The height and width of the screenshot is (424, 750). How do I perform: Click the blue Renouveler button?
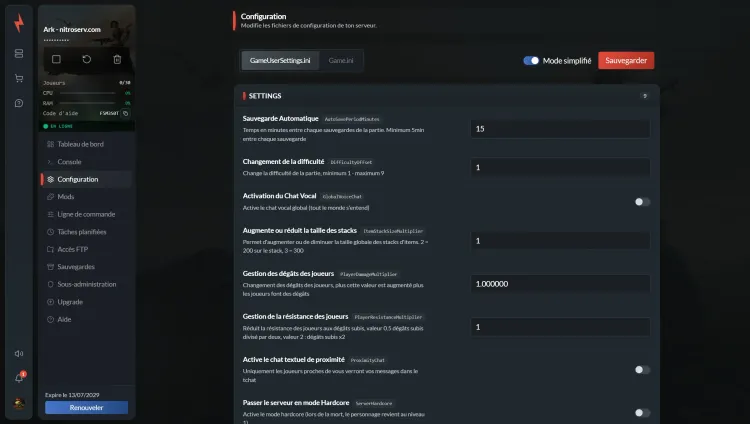(86, 408)
